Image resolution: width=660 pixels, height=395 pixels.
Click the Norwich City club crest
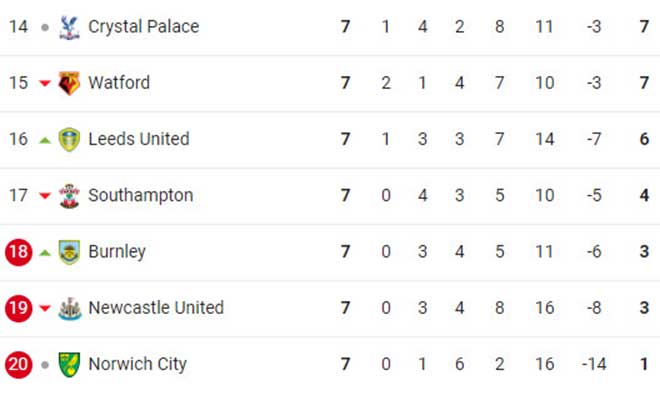click(x=69, y=365)
